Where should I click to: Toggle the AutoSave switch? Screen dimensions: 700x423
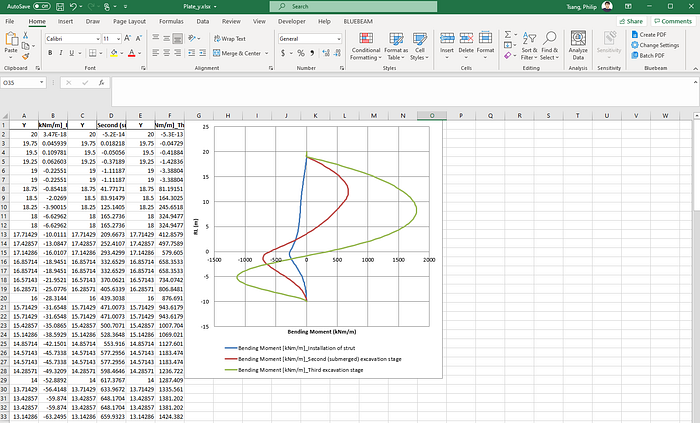tap(42, 6)
